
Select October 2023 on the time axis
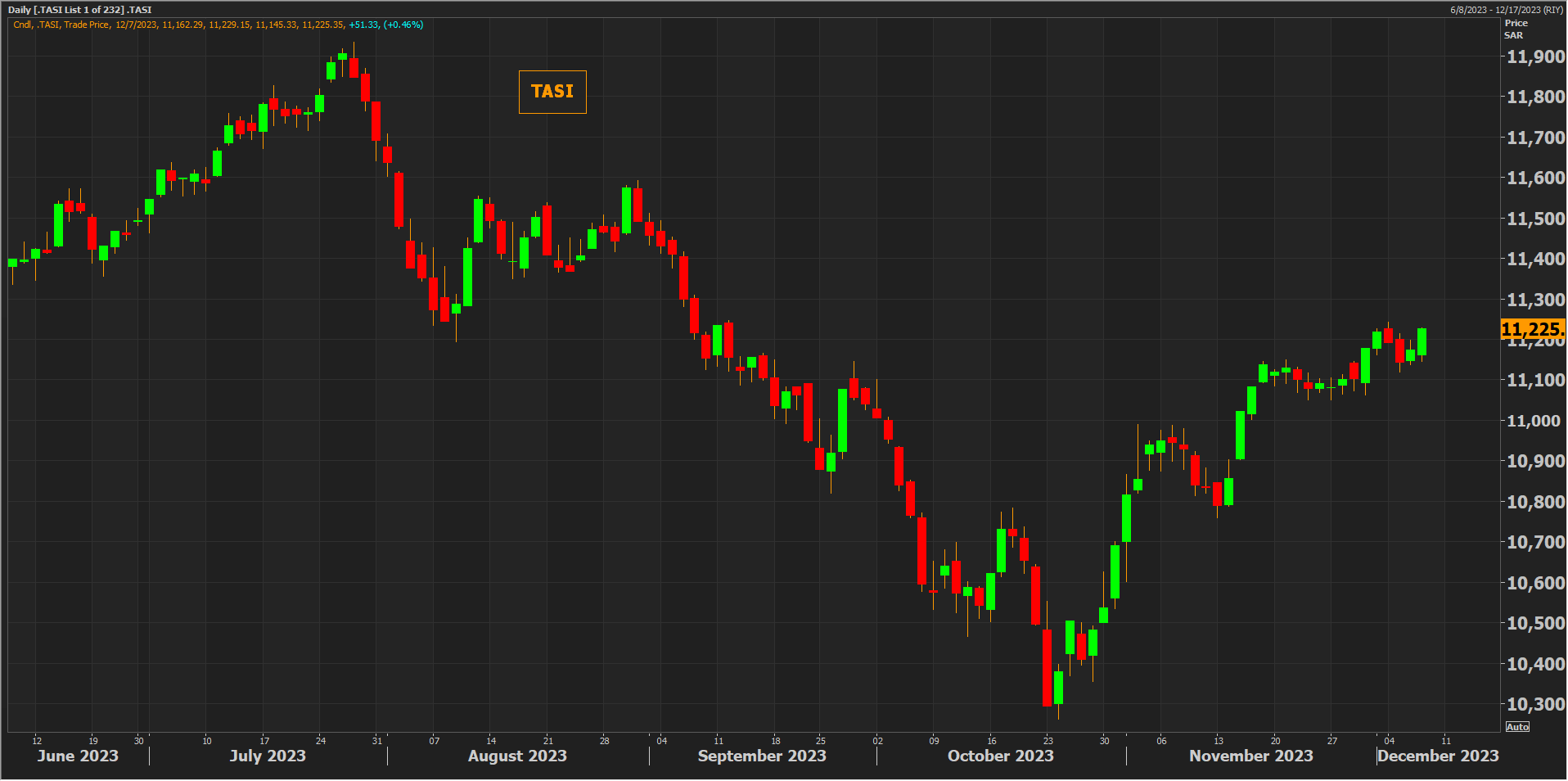[x=1000, y=756]
